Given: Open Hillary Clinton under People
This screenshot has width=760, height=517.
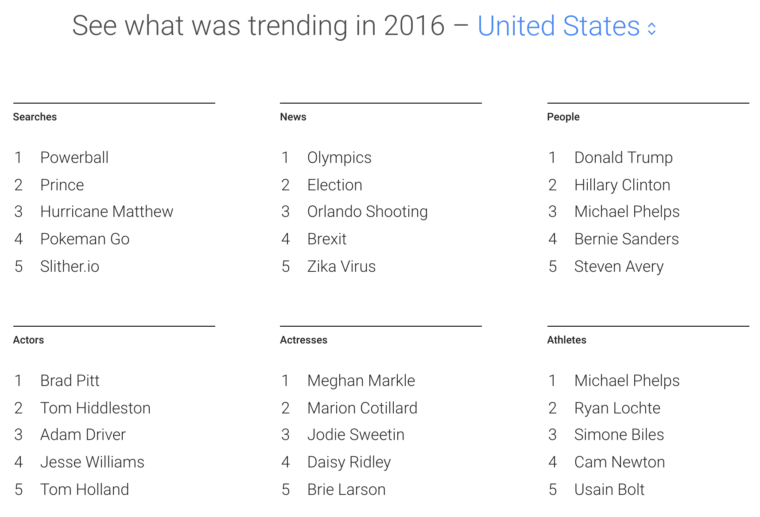Looking at the screenshot, I should [622, 185].
